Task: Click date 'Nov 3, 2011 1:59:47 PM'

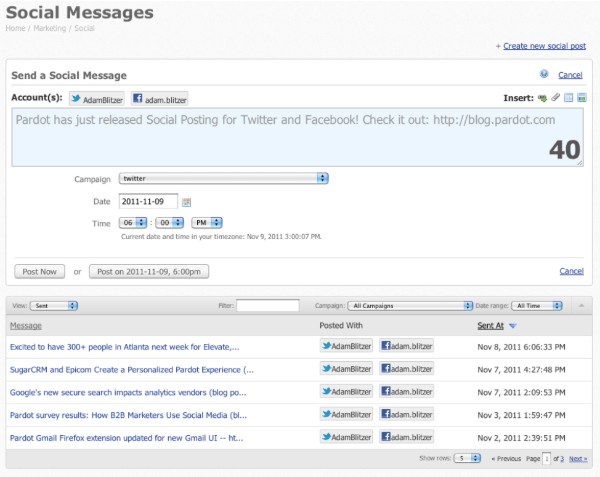Action: [521, 415]
